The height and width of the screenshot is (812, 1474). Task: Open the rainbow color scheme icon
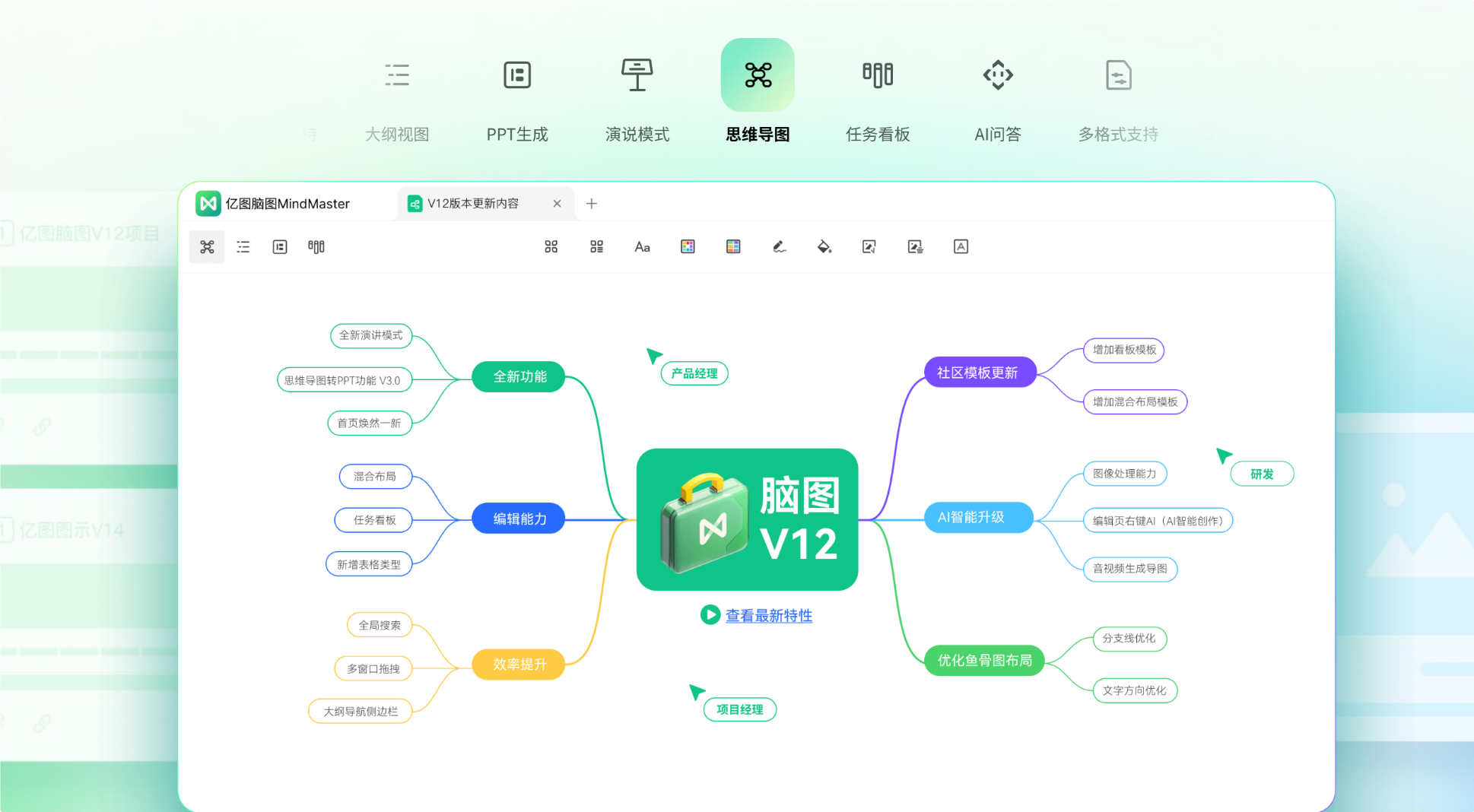(733, 246)
